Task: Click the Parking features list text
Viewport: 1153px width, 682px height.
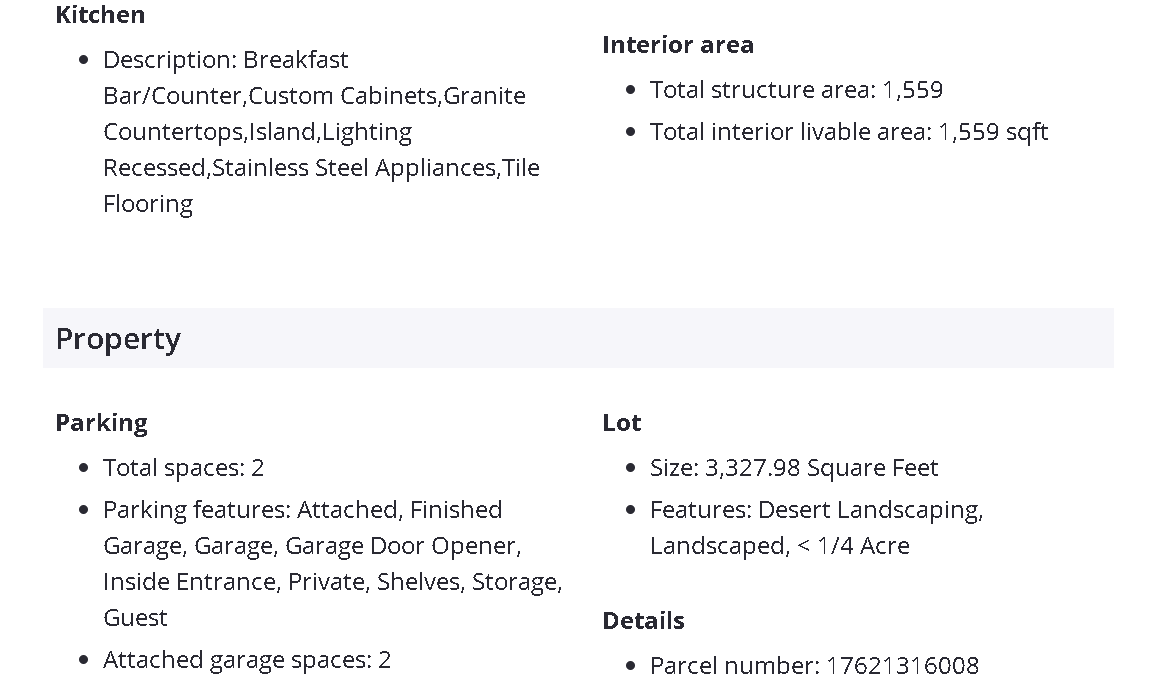Action: pos(330,546)
